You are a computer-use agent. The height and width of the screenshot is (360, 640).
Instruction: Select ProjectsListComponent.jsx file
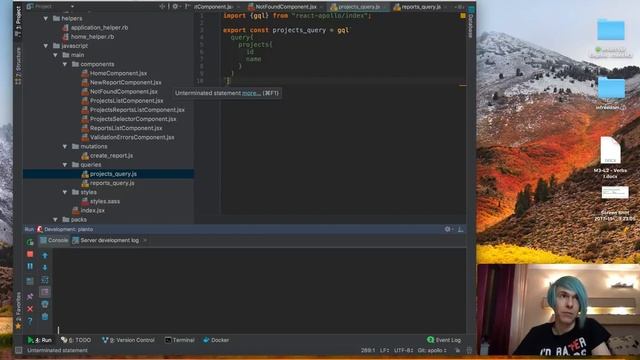[126, 100]
